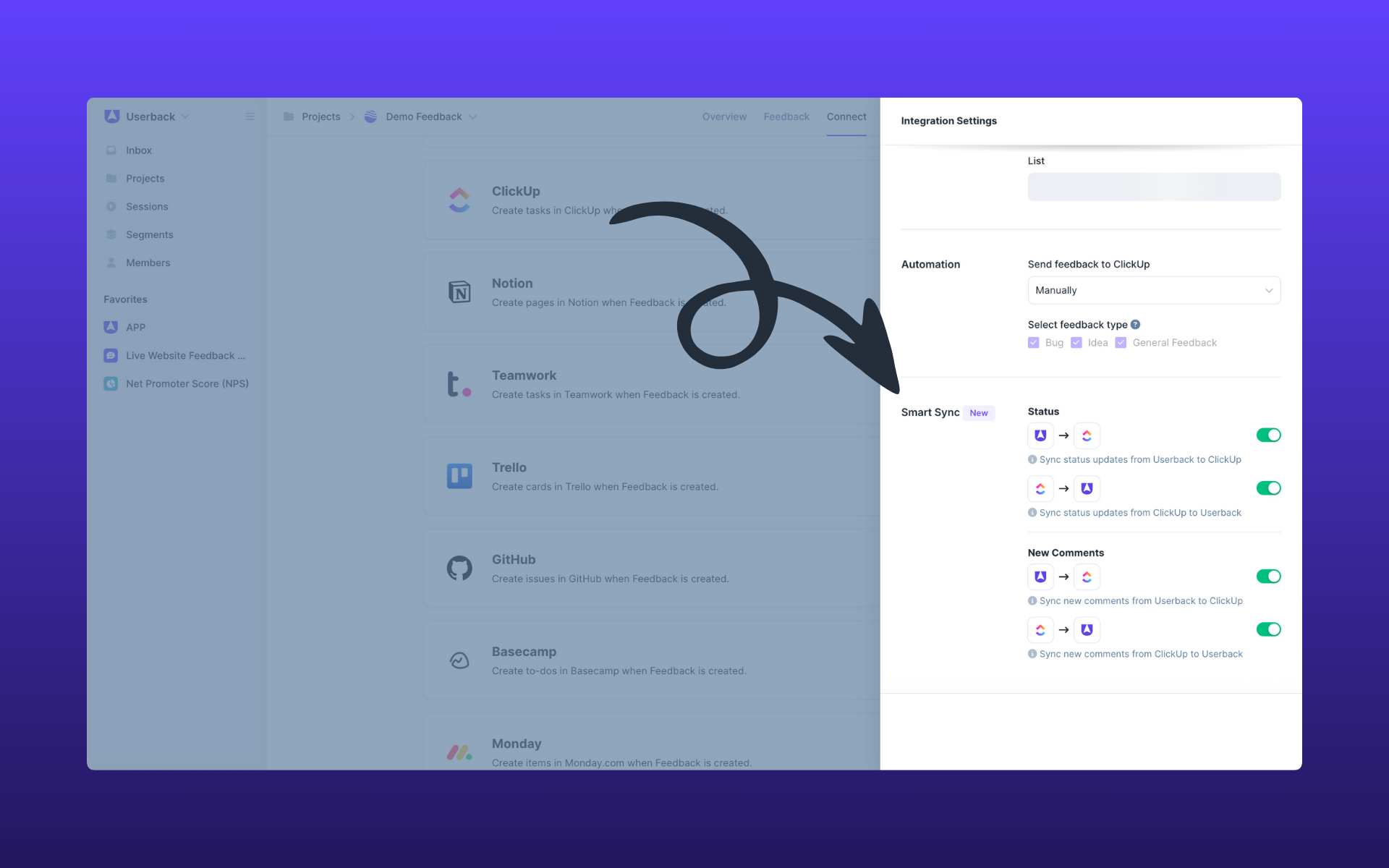1389x868 pixels.
Task: Switch to the Overview tab
Action: [x=724, y=116]
